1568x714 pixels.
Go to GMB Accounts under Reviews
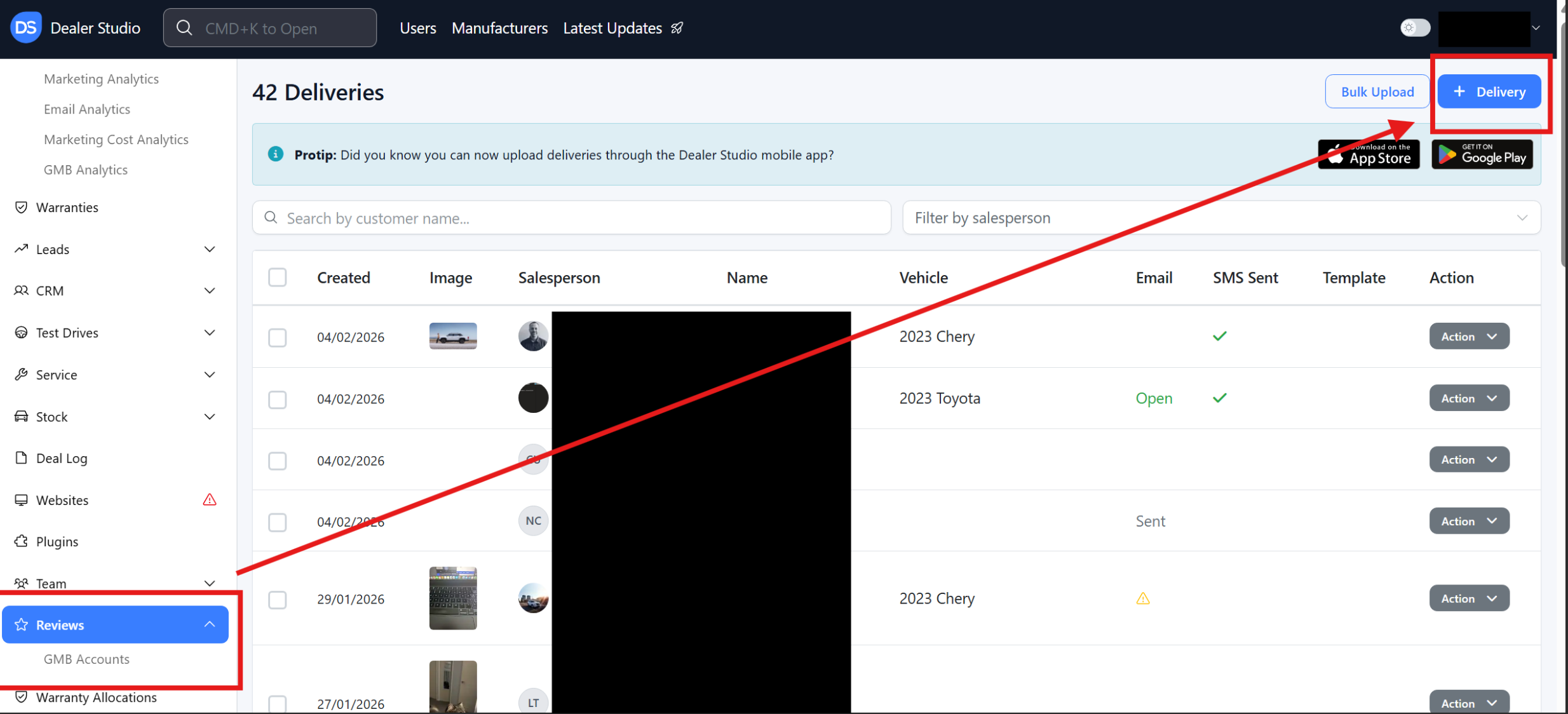pos(86,659)
